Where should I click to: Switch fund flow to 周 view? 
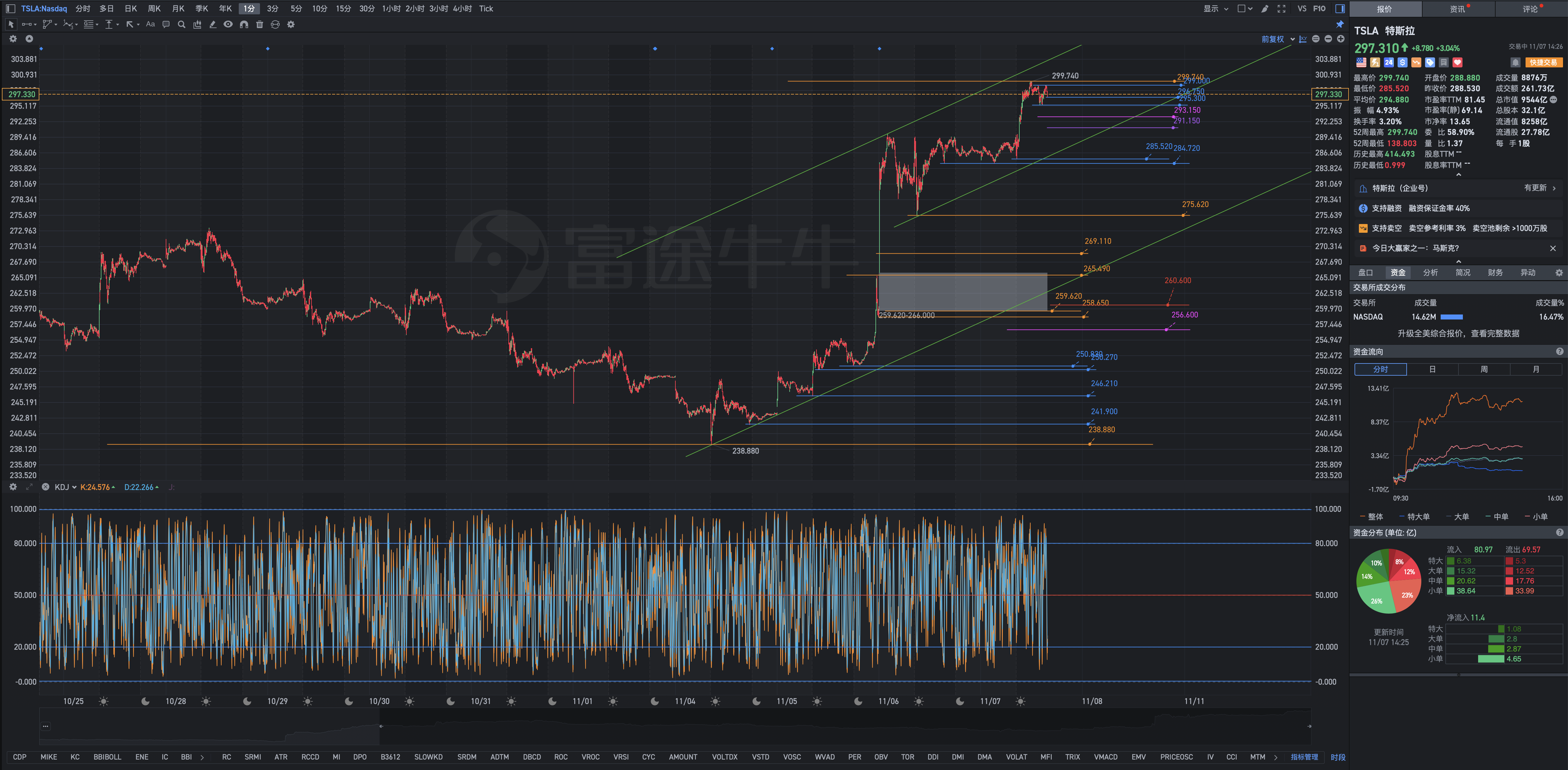click(x=1484, y=369)
